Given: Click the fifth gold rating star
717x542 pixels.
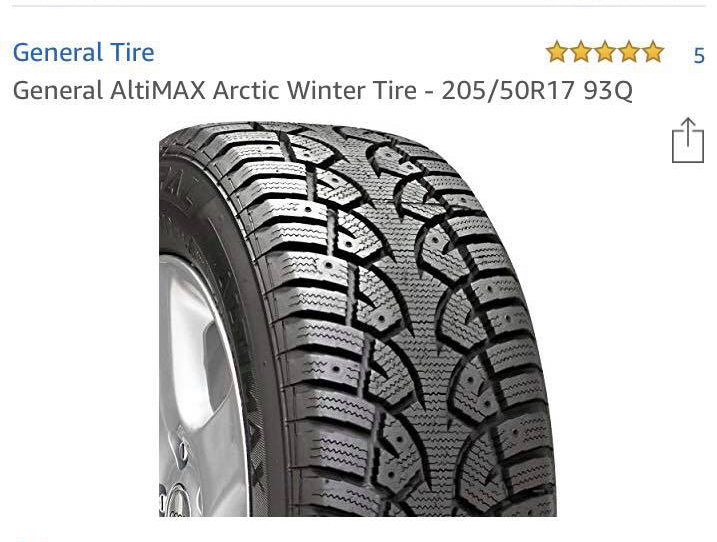Looking at the screenshot, I should [x=653, y=52].
